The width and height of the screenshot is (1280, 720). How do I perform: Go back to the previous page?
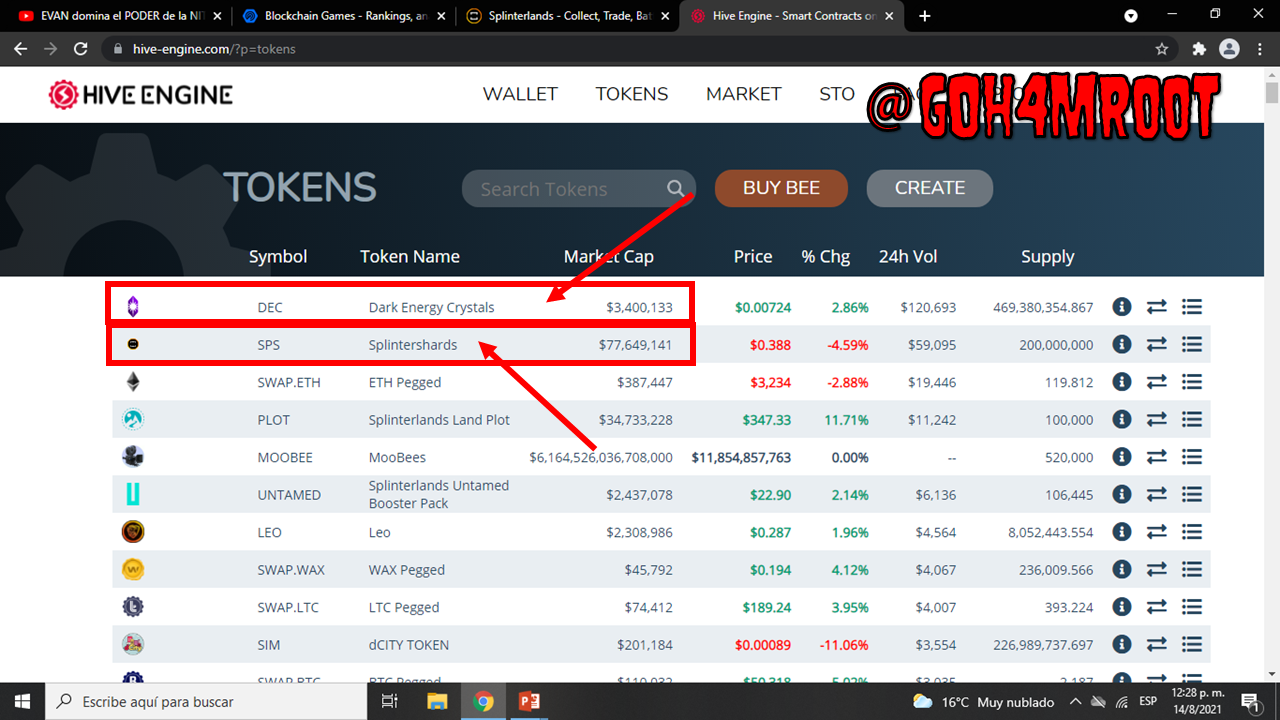pyautogui.click(x=21, y=49)
